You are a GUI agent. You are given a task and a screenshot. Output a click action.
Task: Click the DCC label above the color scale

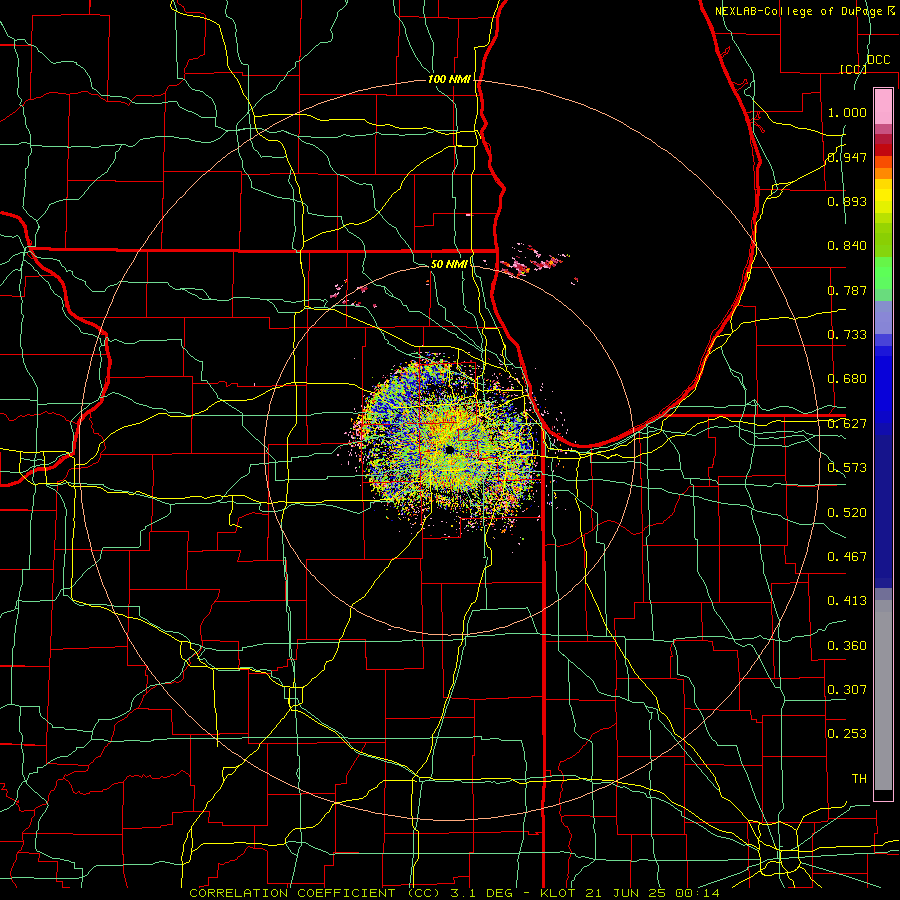878,60
